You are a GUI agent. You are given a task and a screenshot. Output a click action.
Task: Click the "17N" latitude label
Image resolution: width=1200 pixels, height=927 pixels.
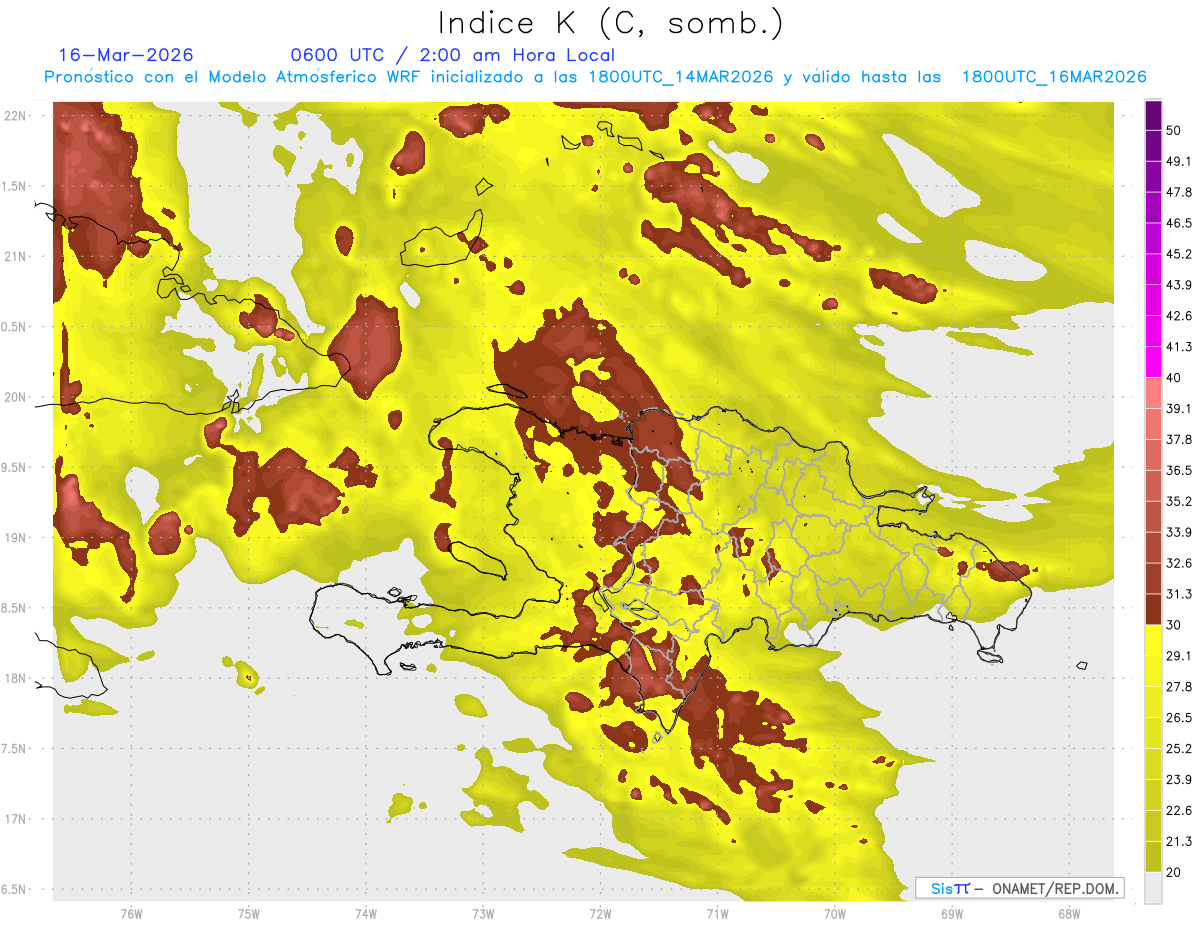[15, 819]
